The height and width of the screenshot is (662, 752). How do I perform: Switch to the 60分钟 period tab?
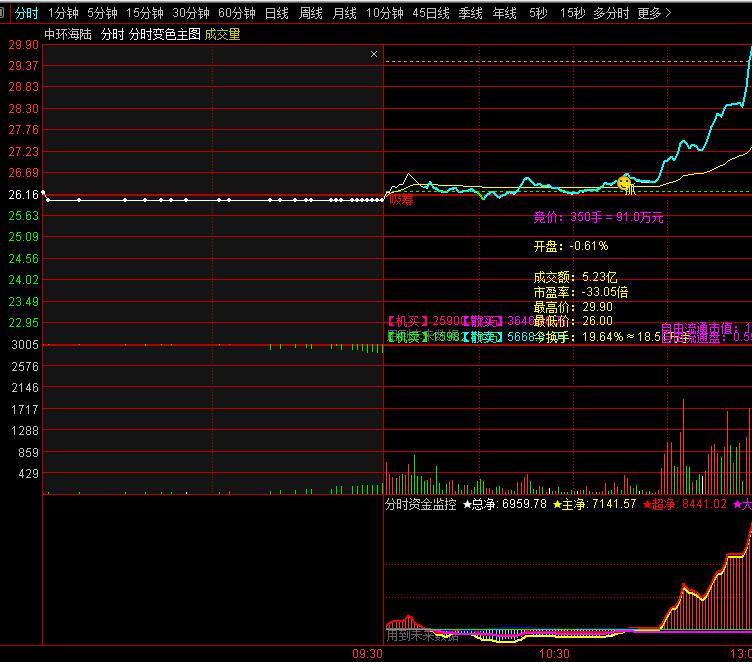[x=237, y=13]
